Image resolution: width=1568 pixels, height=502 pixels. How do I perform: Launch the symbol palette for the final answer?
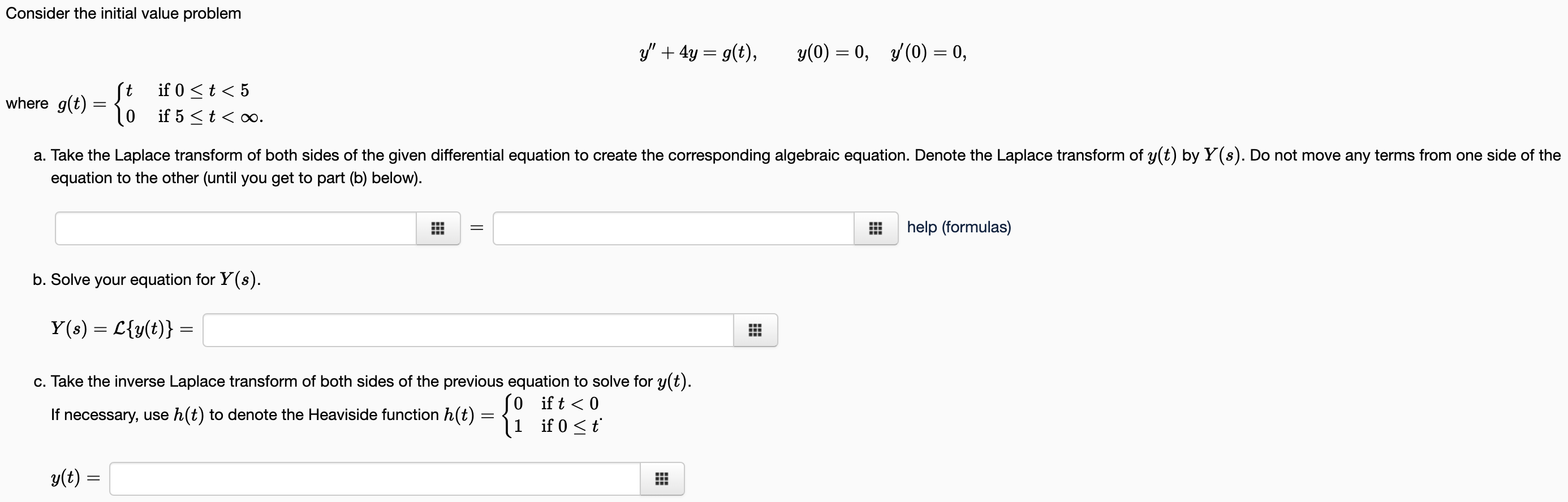[x=662, y=479]
